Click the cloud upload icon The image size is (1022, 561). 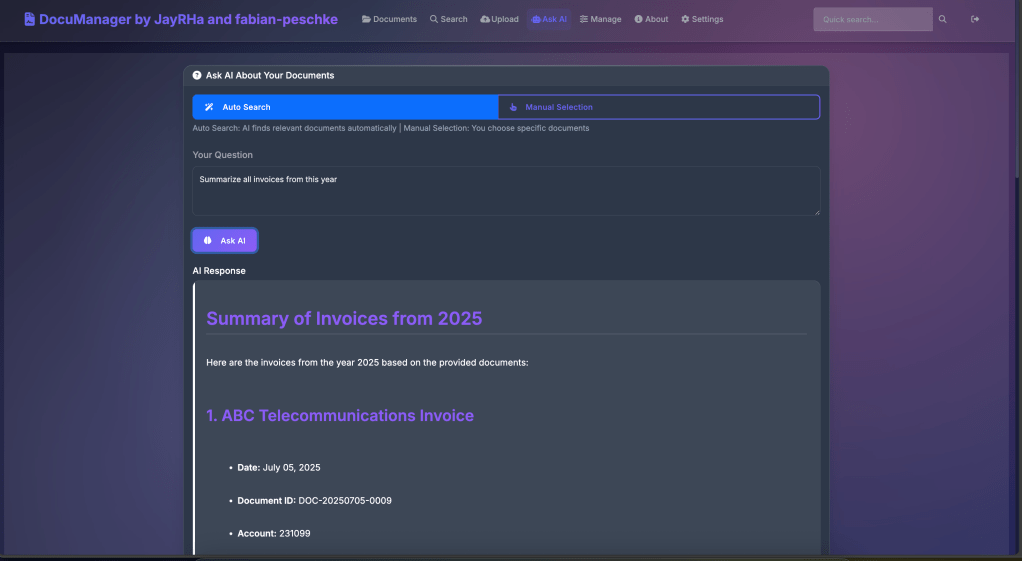[x=485, y=19]
